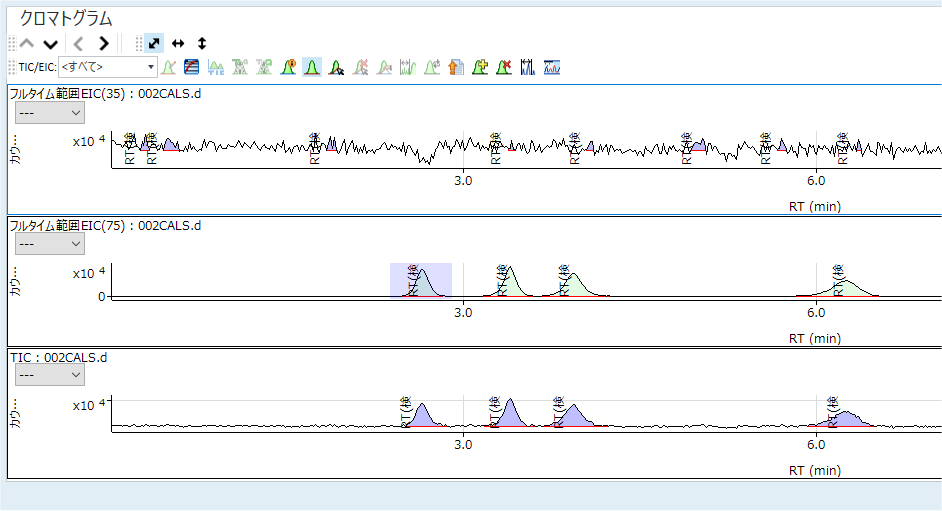Click the faded peak with curved arrow icon
Screen dimensions: 942x511
pyautogui.click(x=432, y=67)
